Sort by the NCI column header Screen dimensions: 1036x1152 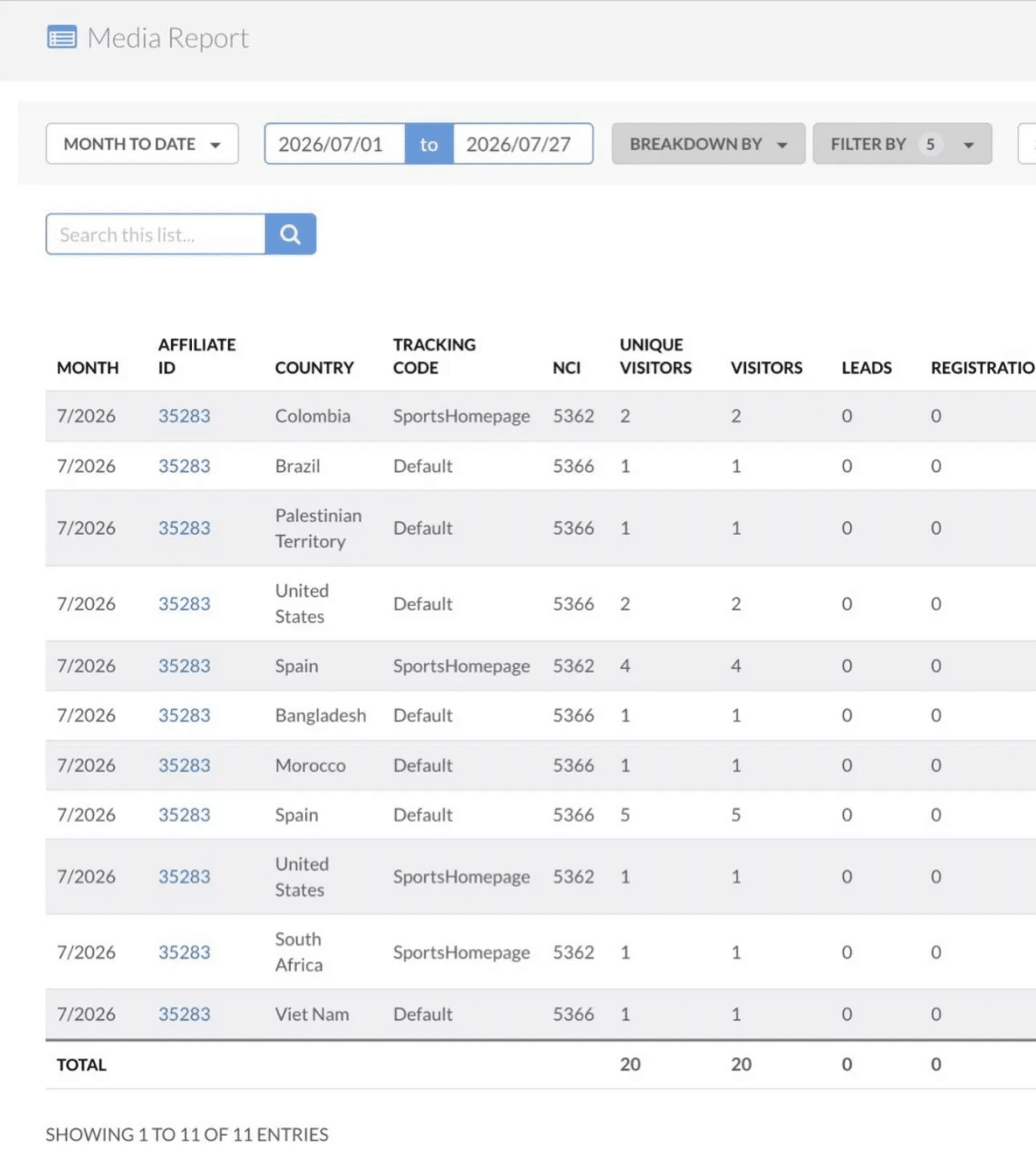[566, 368]
